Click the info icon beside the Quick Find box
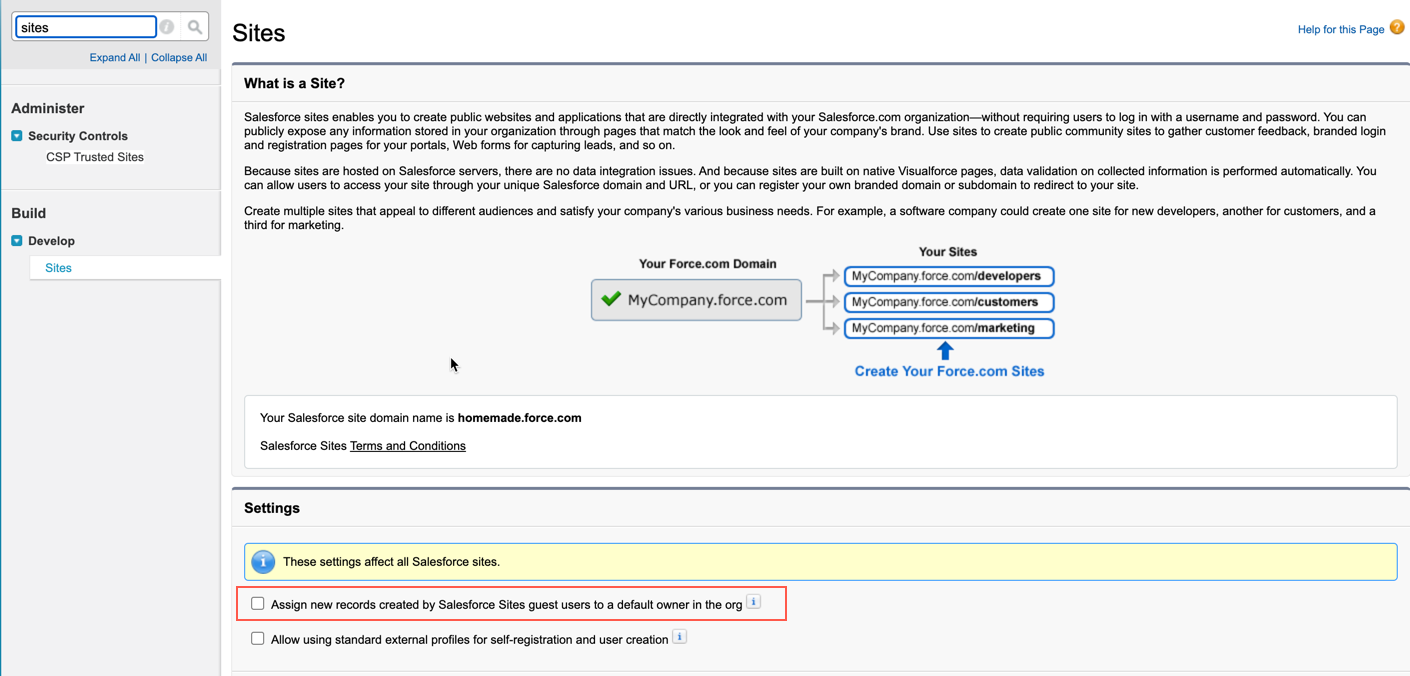This screenshot has height=676, width=1410. (x=167, y=27)
